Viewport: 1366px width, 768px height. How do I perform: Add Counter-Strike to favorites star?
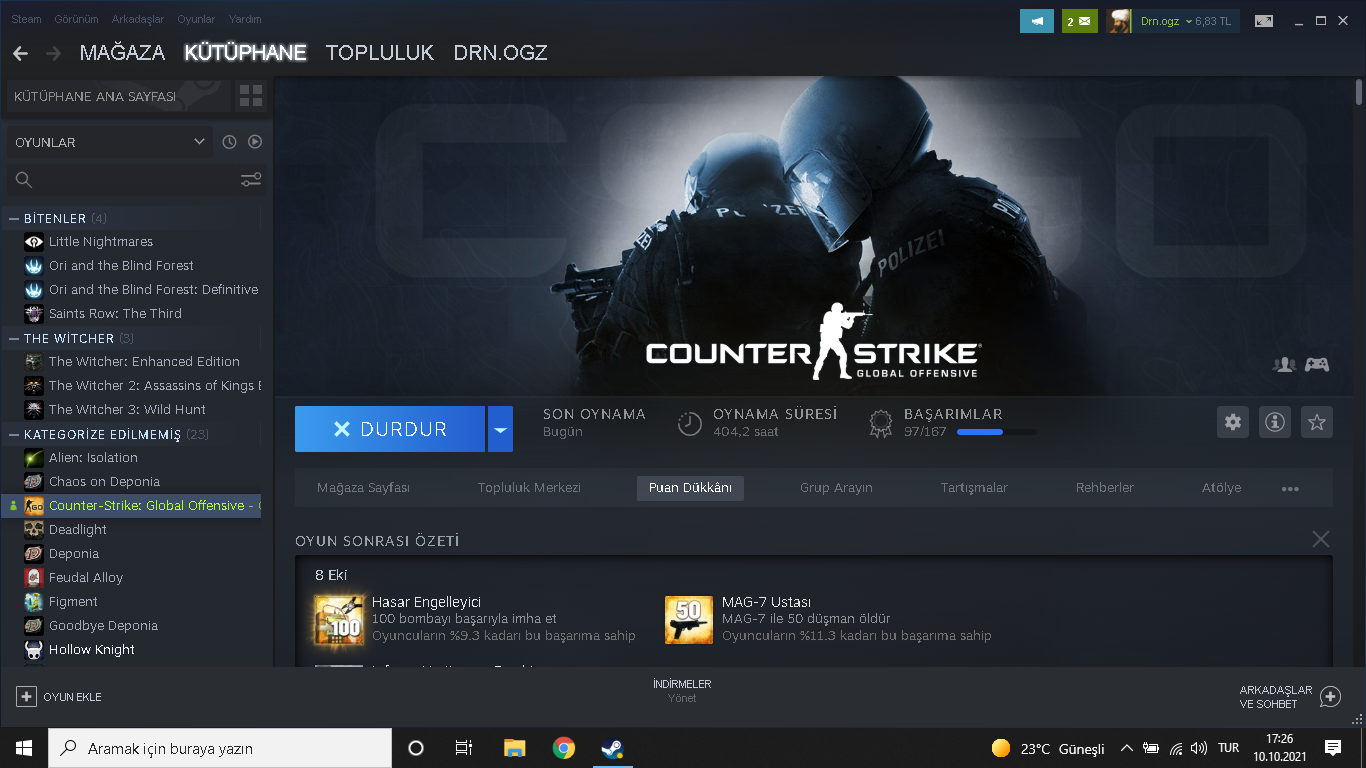(1317, 422)
